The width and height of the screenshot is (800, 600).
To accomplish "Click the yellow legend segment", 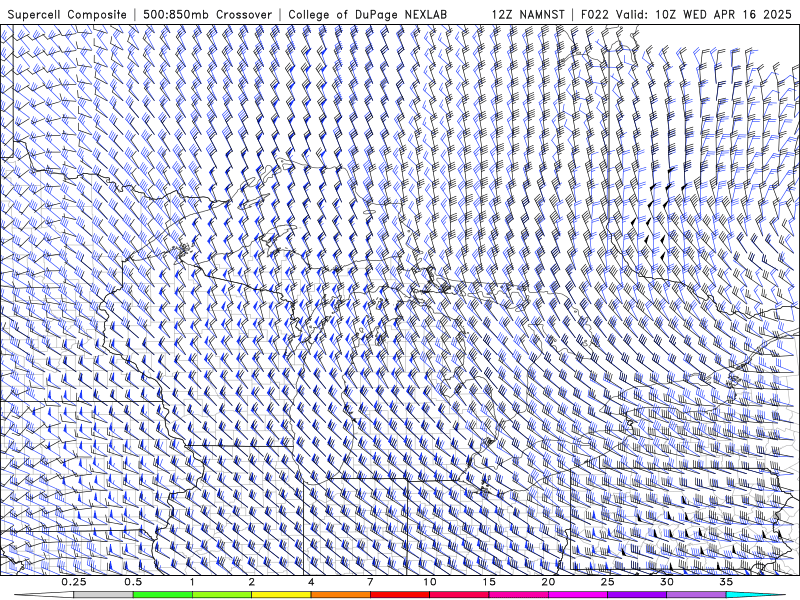I will point(281,595).
